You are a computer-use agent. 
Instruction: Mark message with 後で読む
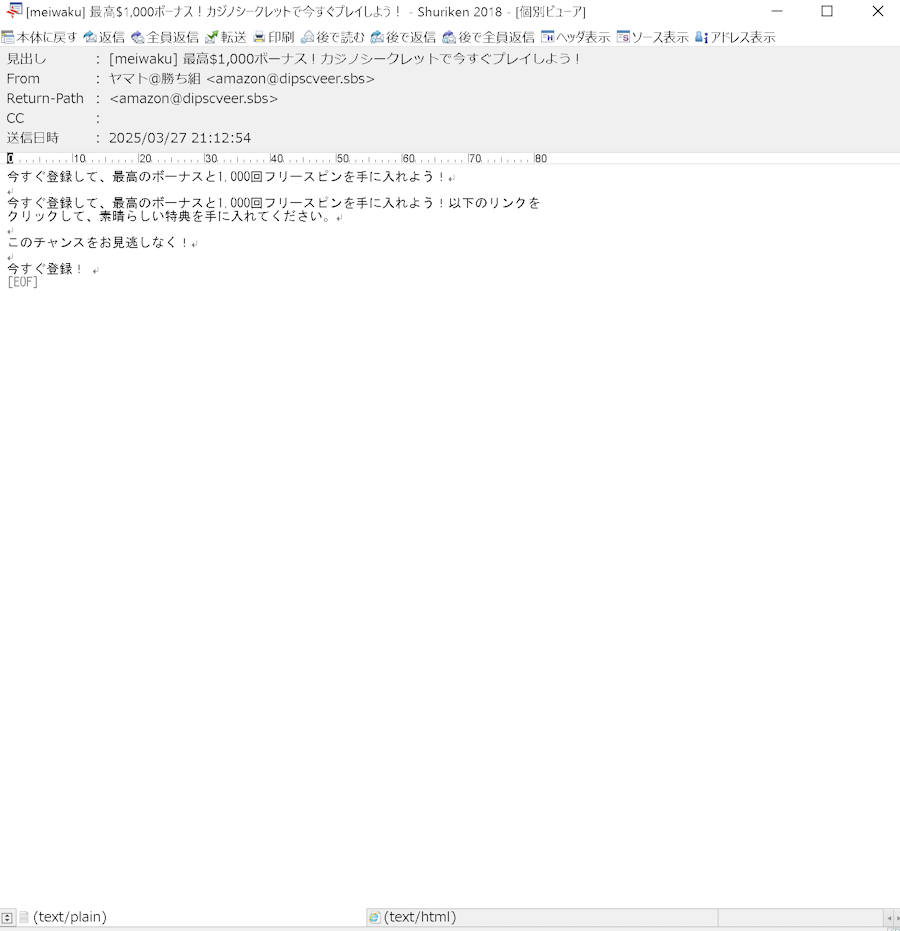(x=332, y=37)
